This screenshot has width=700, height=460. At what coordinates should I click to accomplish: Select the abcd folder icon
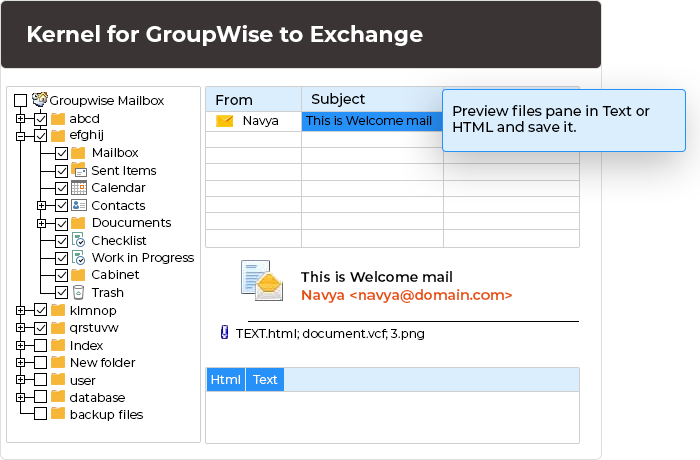58,119
